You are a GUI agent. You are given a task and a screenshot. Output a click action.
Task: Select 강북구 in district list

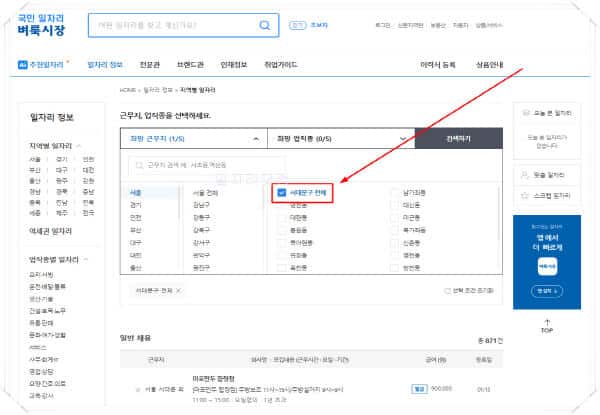coord(201,230)
